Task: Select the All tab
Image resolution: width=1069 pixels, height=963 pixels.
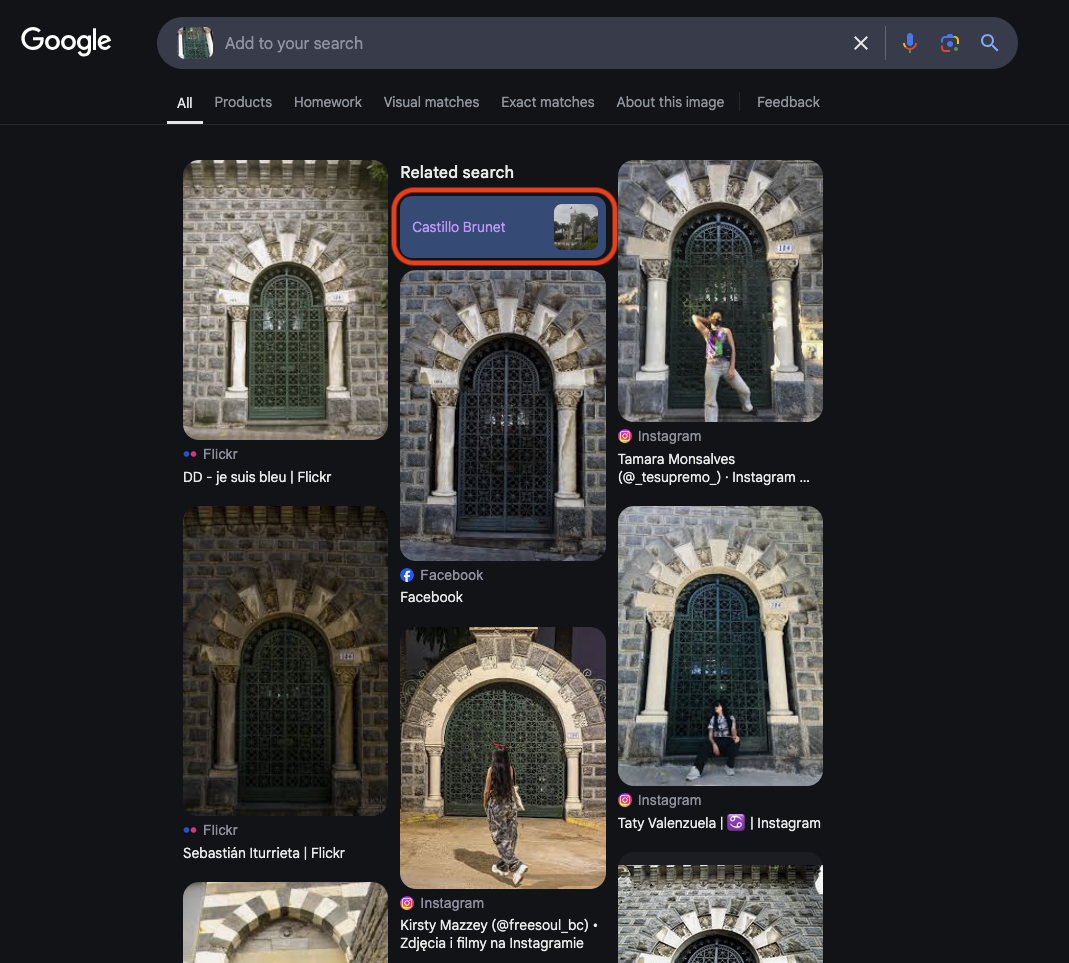Action: click(x=185, y=103)
